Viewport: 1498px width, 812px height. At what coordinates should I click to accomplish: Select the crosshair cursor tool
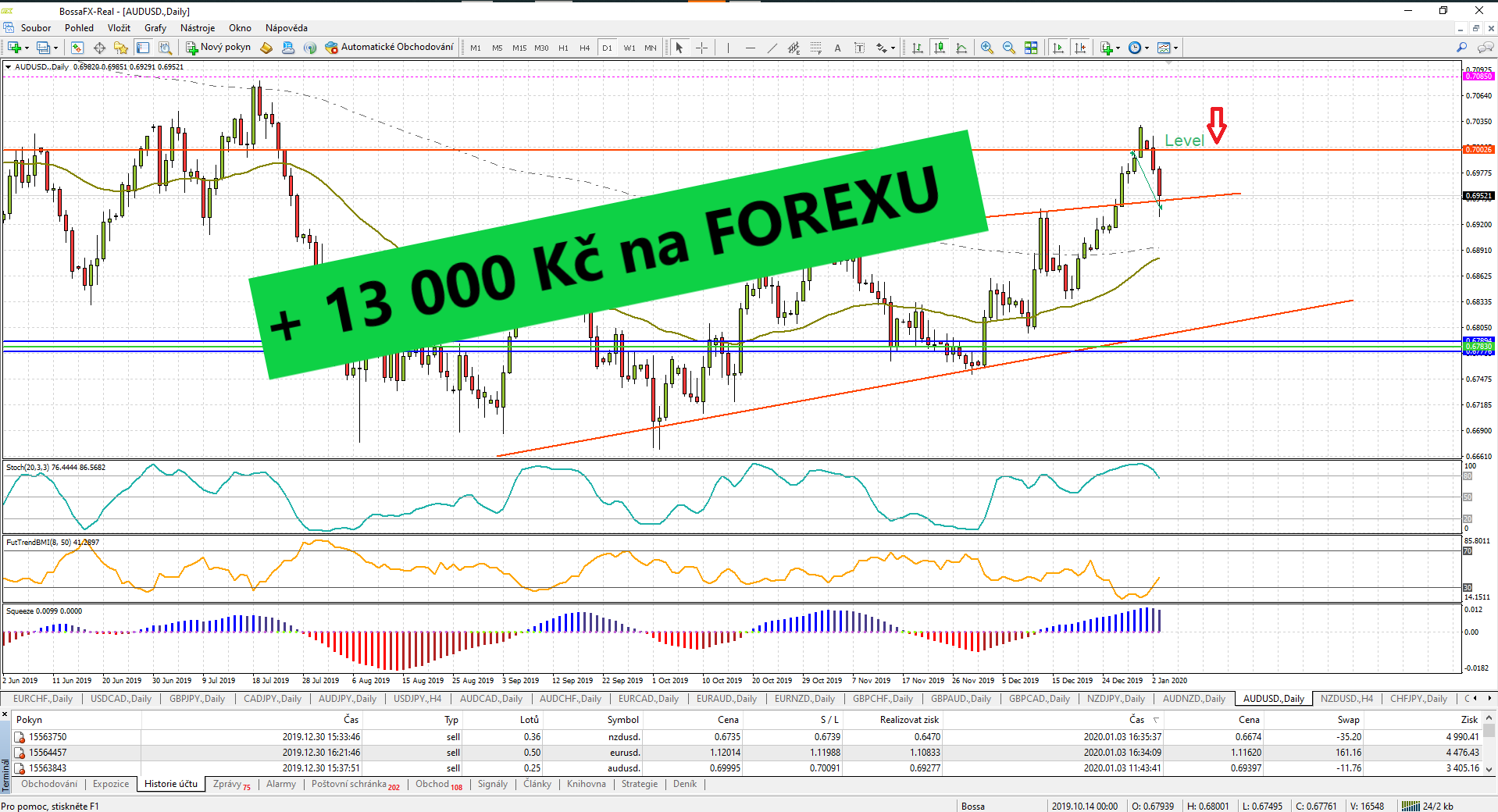[701, 48]
